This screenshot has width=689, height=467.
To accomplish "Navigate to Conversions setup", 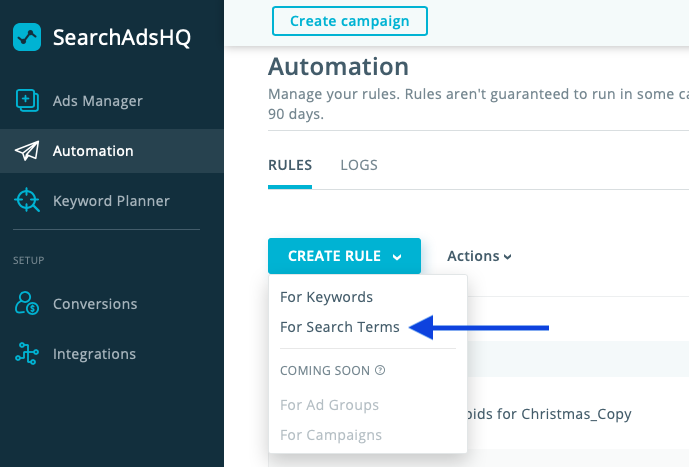I will coord(95,303).
